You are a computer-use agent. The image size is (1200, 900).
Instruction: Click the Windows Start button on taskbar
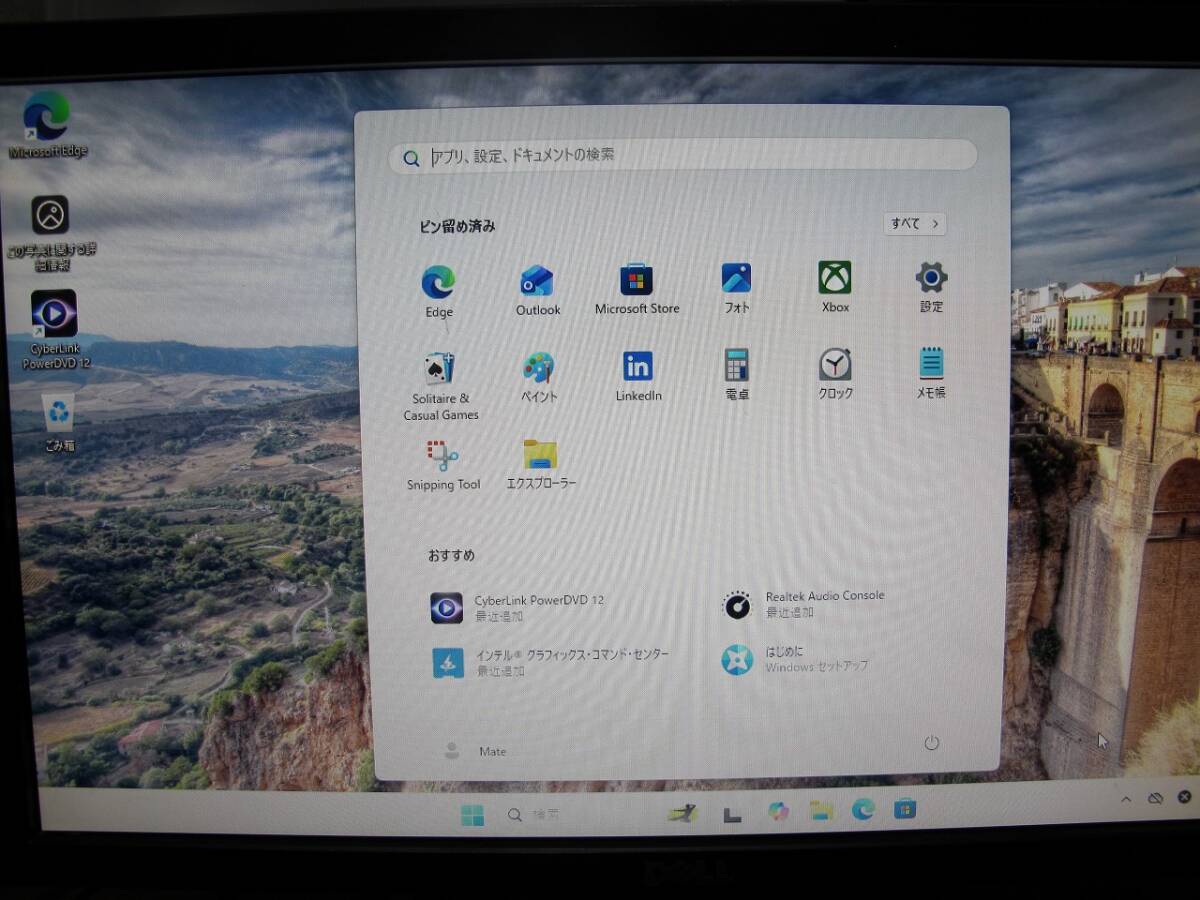pos(472,815)
